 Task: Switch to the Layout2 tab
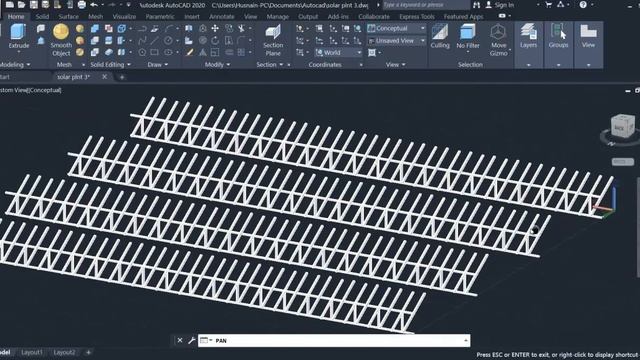coord(64,352)
